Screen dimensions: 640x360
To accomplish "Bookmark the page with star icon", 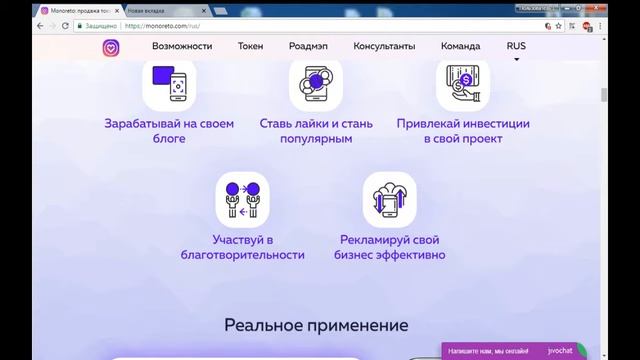I will point(558,26).
